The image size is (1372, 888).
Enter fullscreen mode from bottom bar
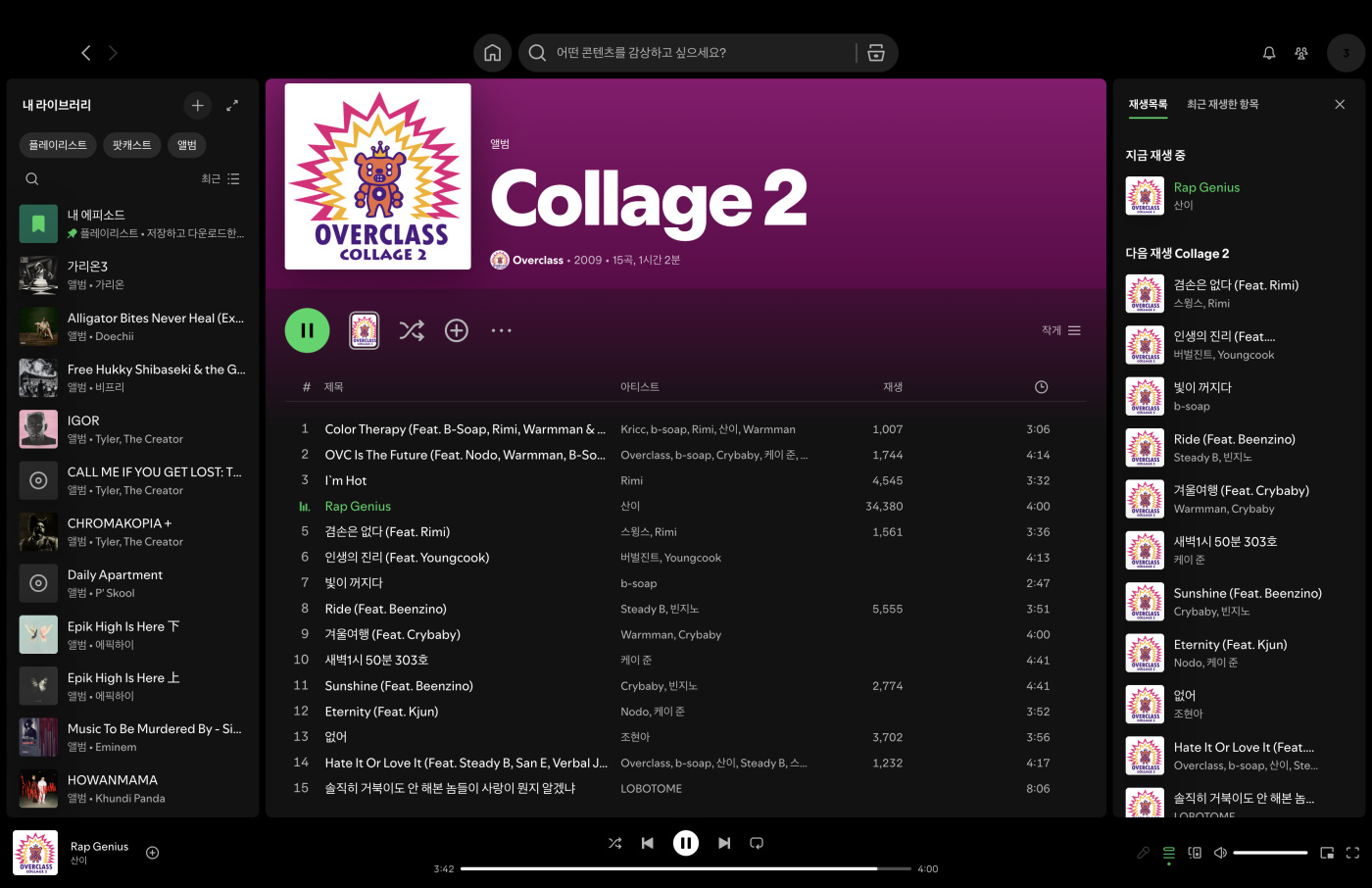[x=1352, y=853]
